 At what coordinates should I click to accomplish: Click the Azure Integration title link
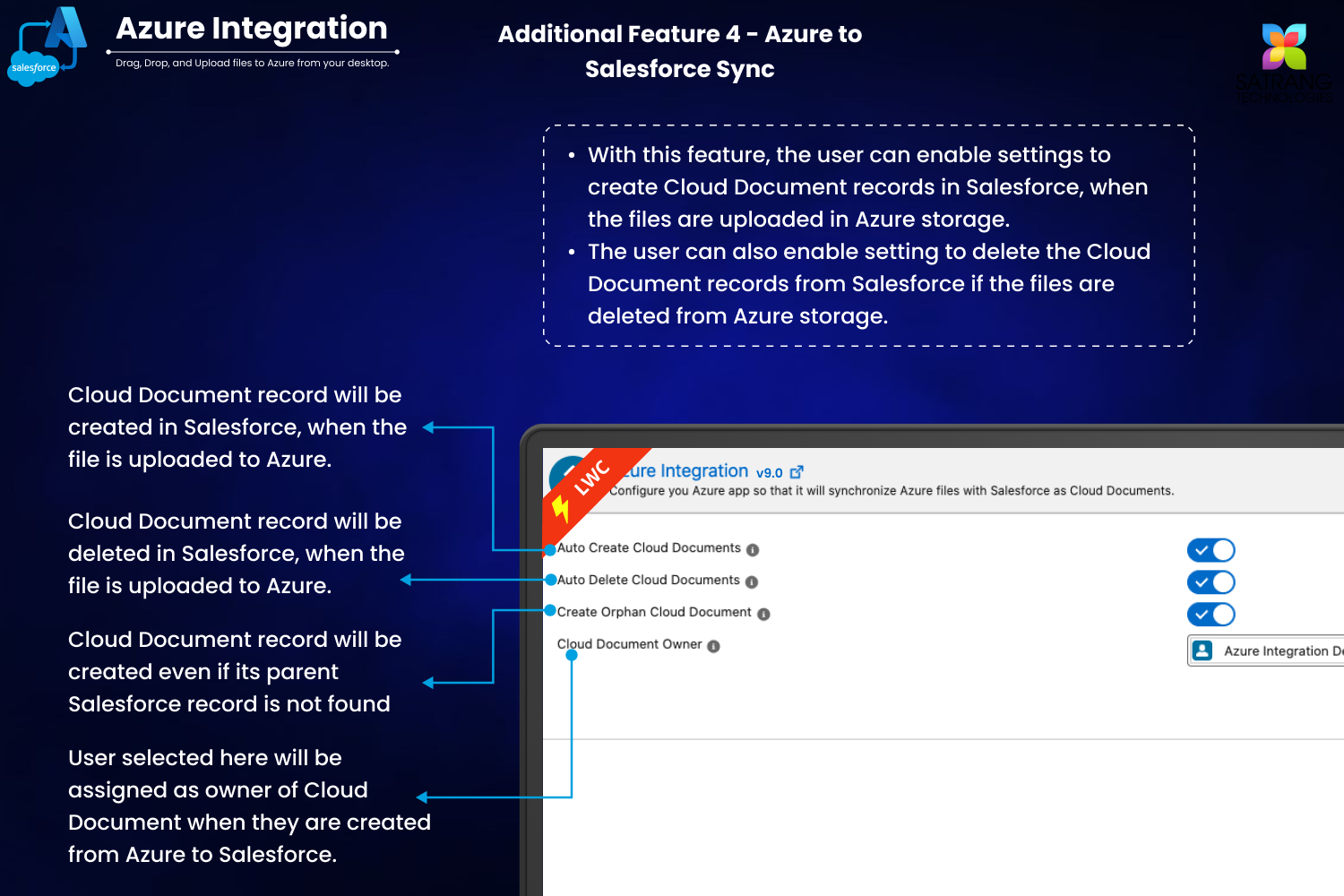(686, 470)
